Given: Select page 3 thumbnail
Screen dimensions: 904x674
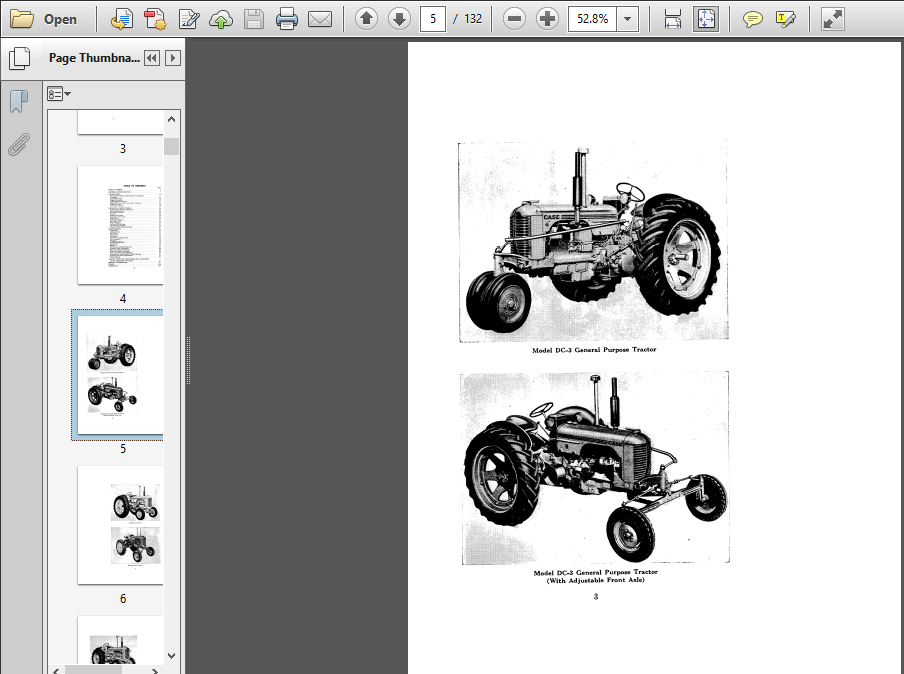Looking at the screenshot, I should pyautogui.click(x=120, y=123).
